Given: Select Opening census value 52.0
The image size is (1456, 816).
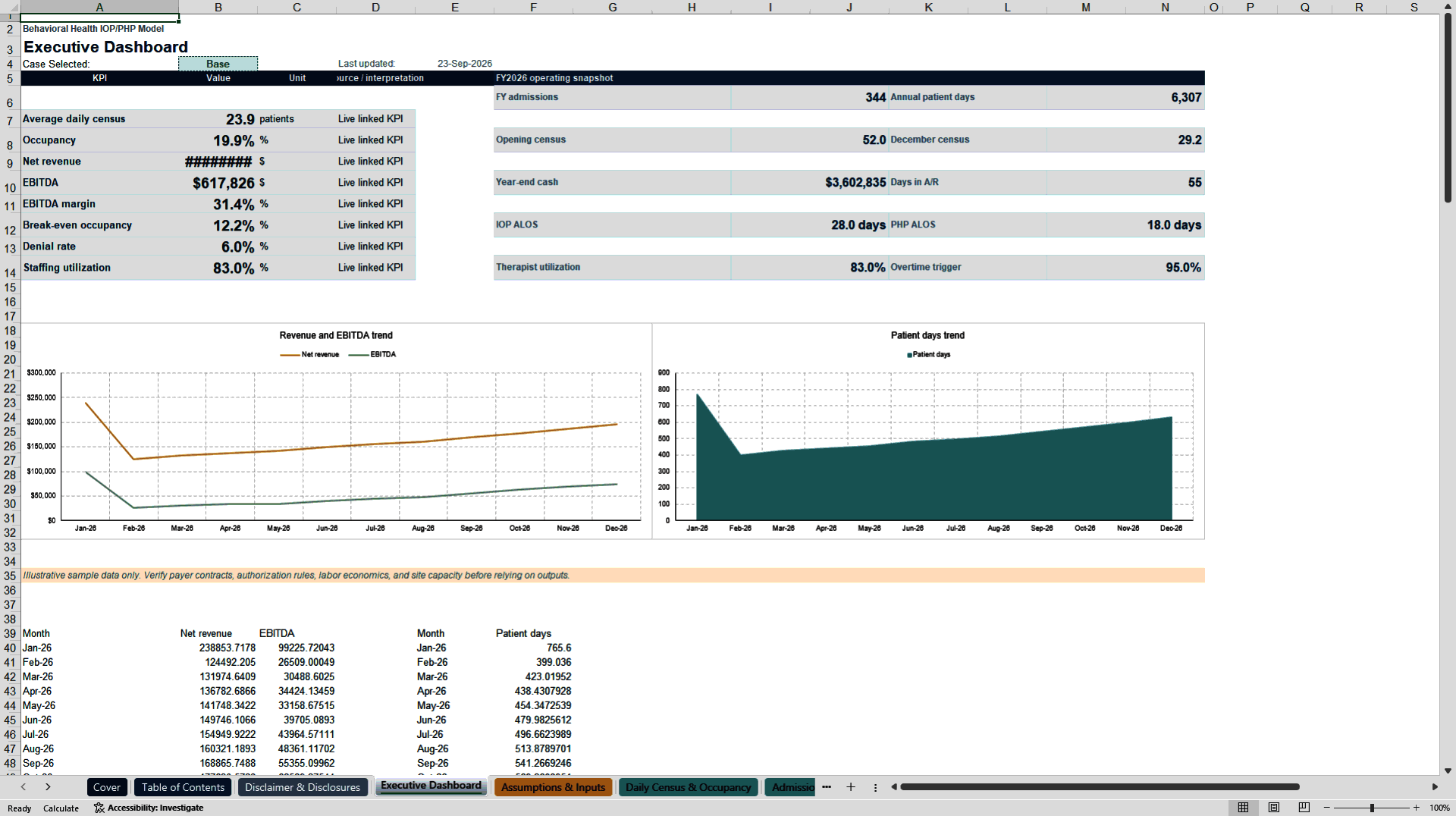Looking at the screenshot, I should point(809,140).
